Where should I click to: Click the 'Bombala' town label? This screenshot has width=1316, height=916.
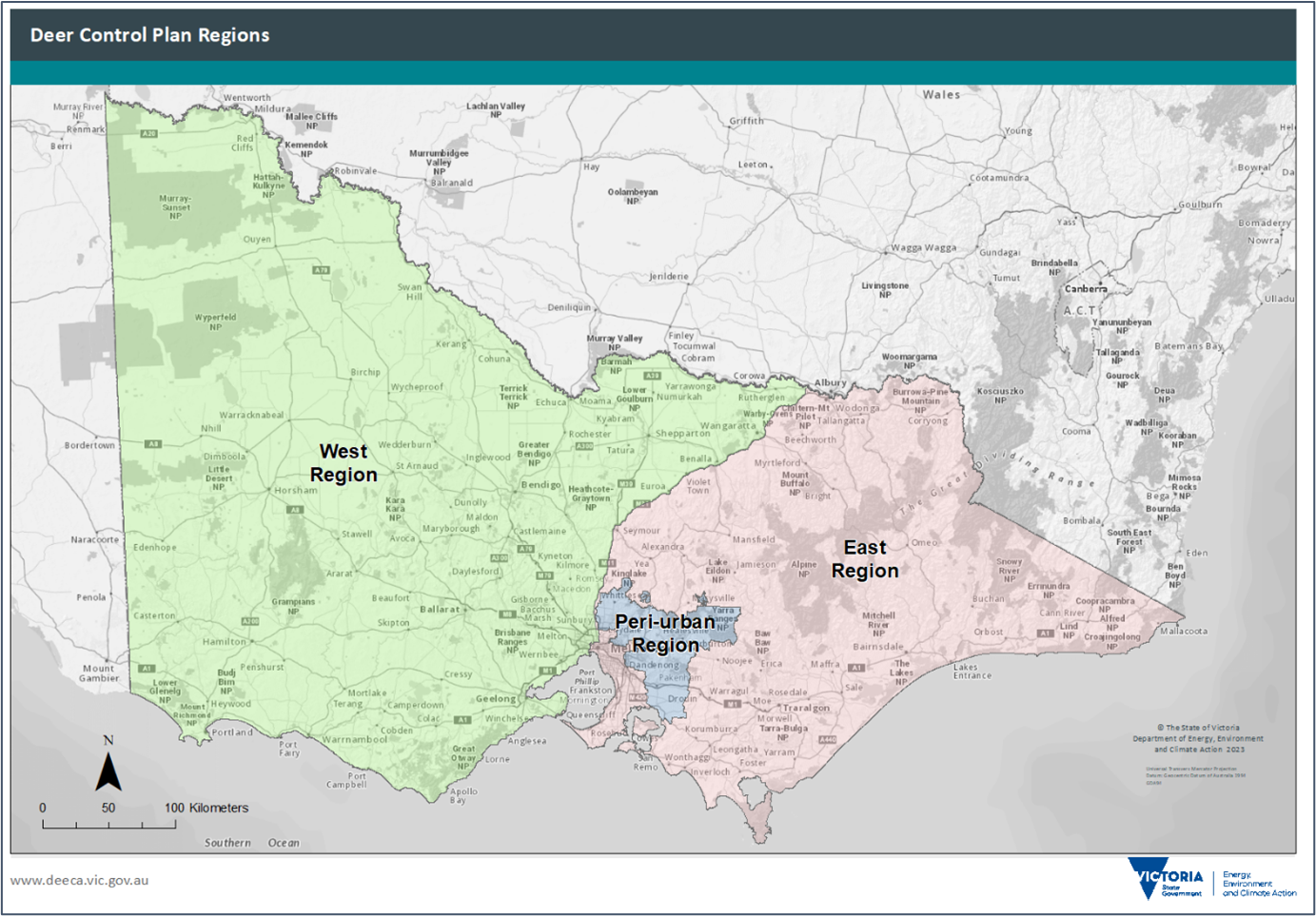coord(1082,520)
